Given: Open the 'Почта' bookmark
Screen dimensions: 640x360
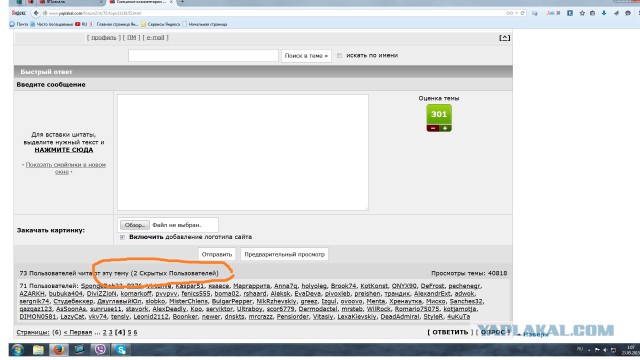Looking at the screenshot, I should (19, 24).
